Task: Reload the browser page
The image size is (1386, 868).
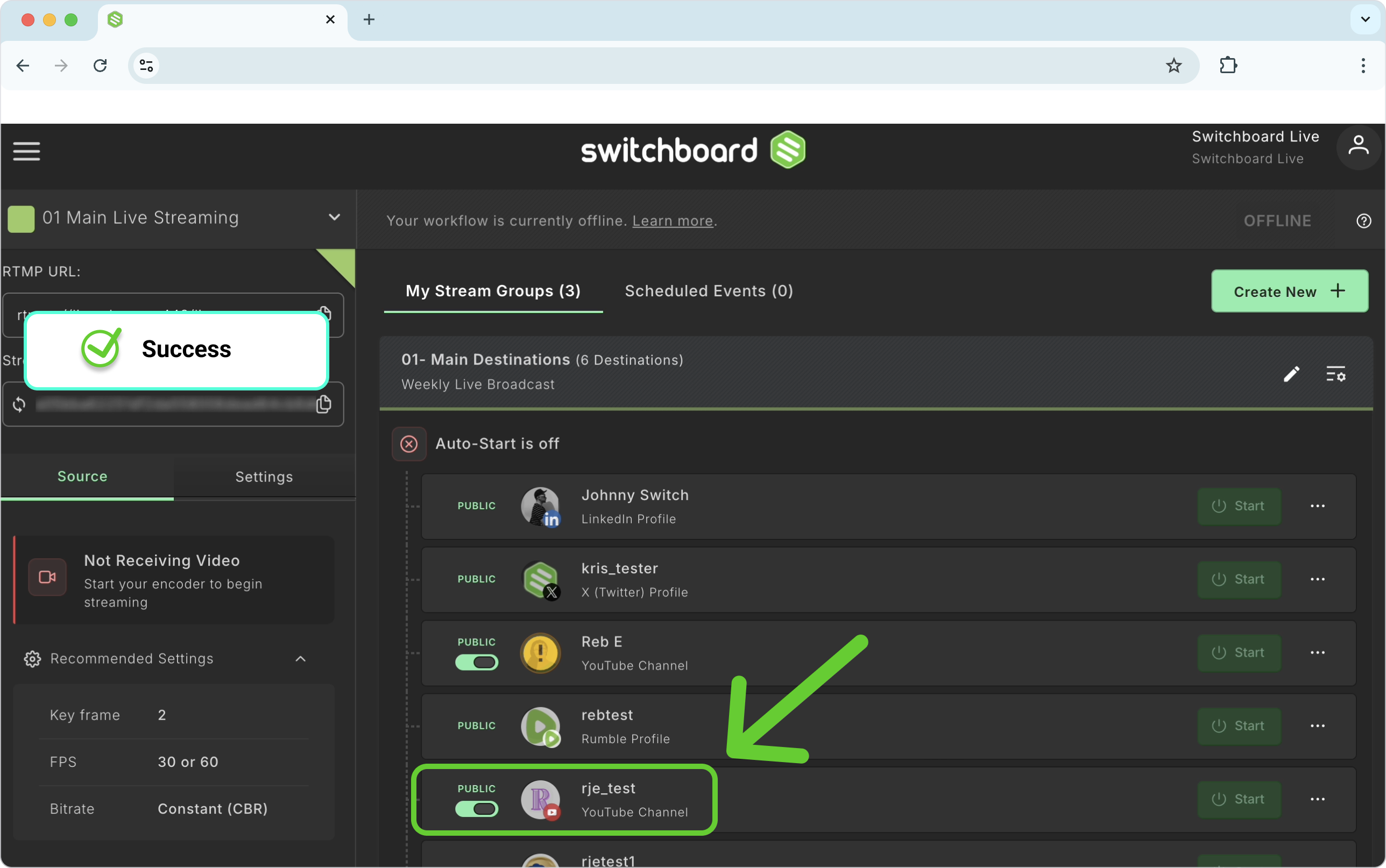Action: pos(100,66)
